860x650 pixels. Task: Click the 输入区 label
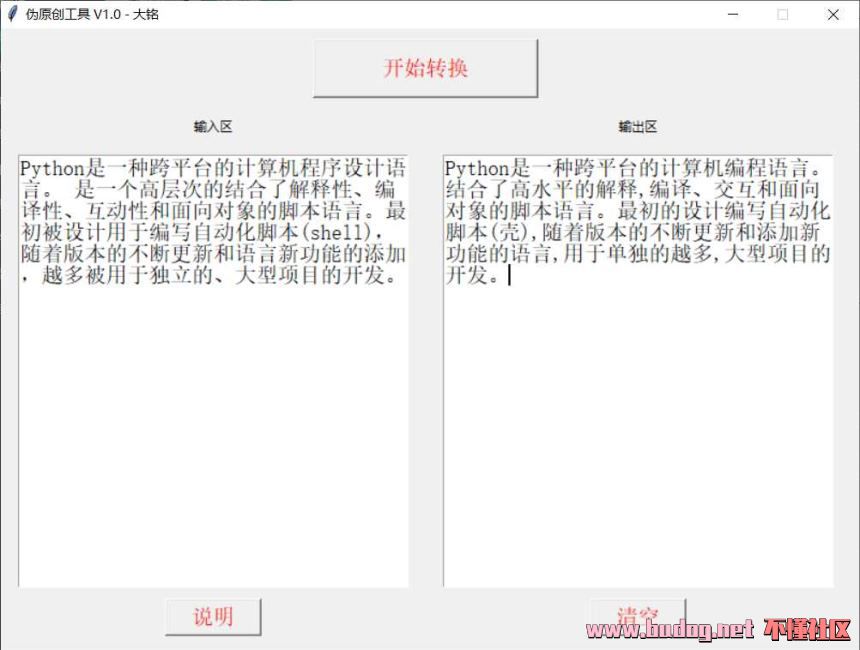pos(213,127)
